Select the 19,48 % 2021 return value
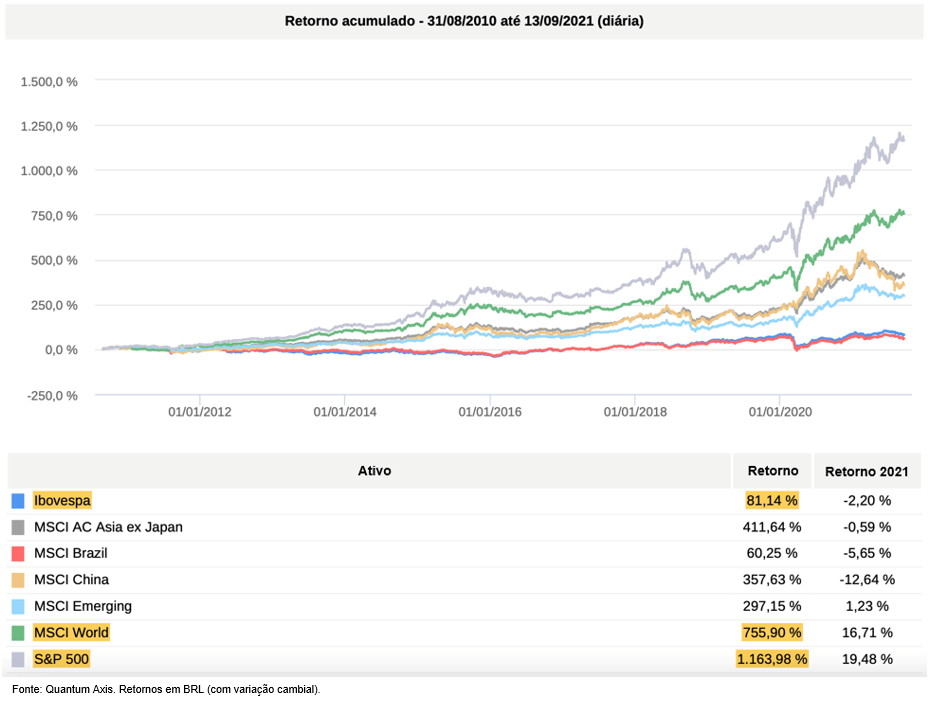Screen dimensions: 929x701 pos(867,659)
